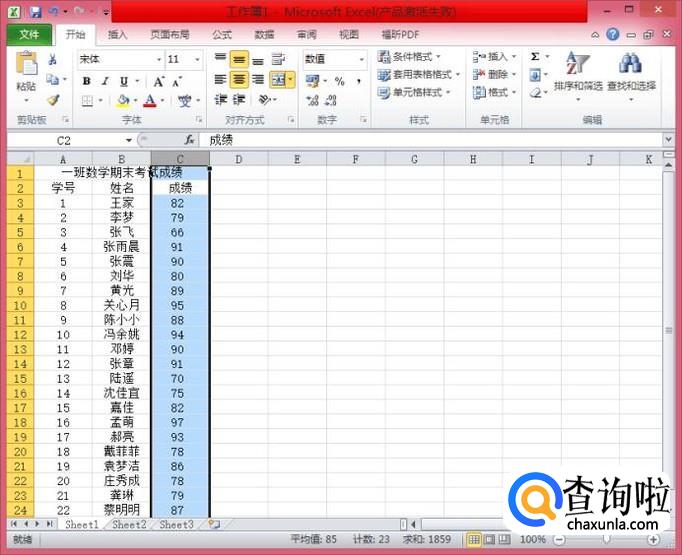The image size is (682, 555).
Task: Open the Fill Color bucket
Action: 124,101
